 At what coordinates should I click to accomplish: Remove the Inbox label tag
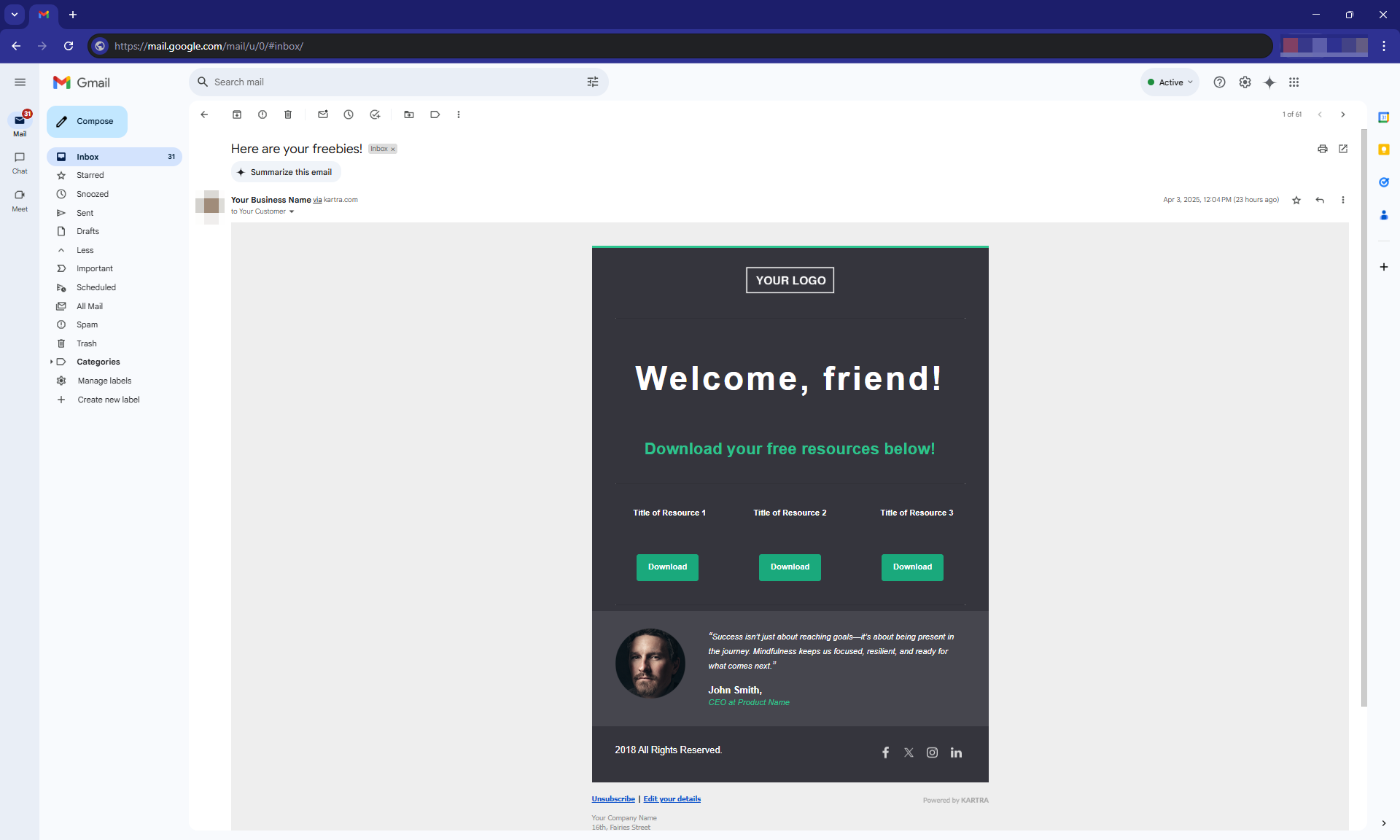pyautogui.click(x=393, y=149)
